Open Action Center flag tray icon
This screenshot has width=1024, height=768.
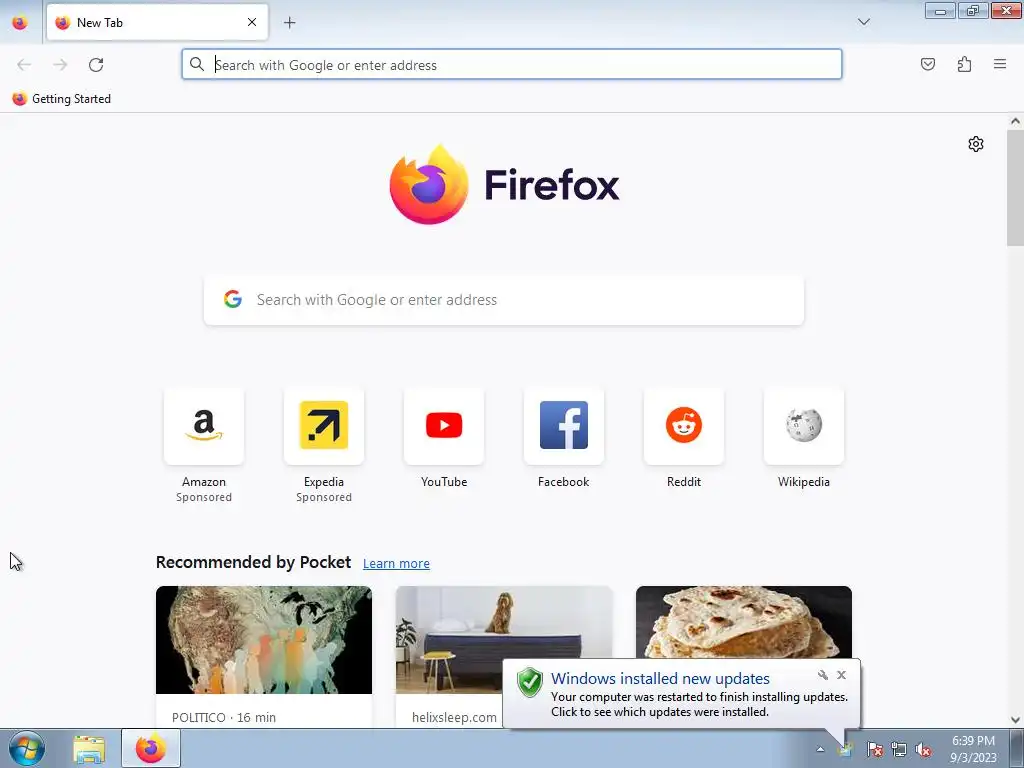pyautogui.click(x=874, y=749)
